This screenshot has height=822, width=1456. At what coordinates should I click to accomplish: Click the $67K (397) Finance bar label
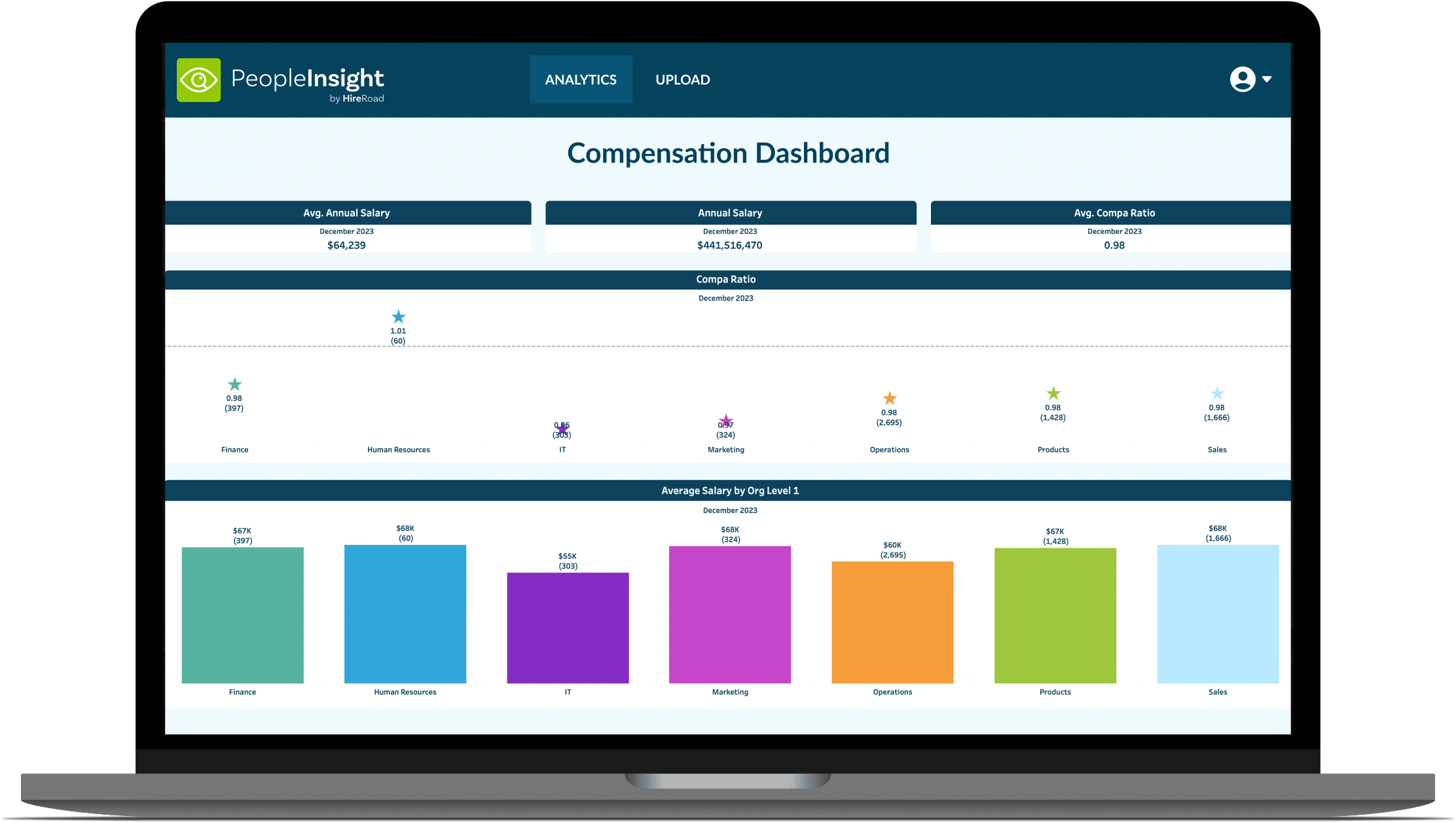[x=243, y=536]
